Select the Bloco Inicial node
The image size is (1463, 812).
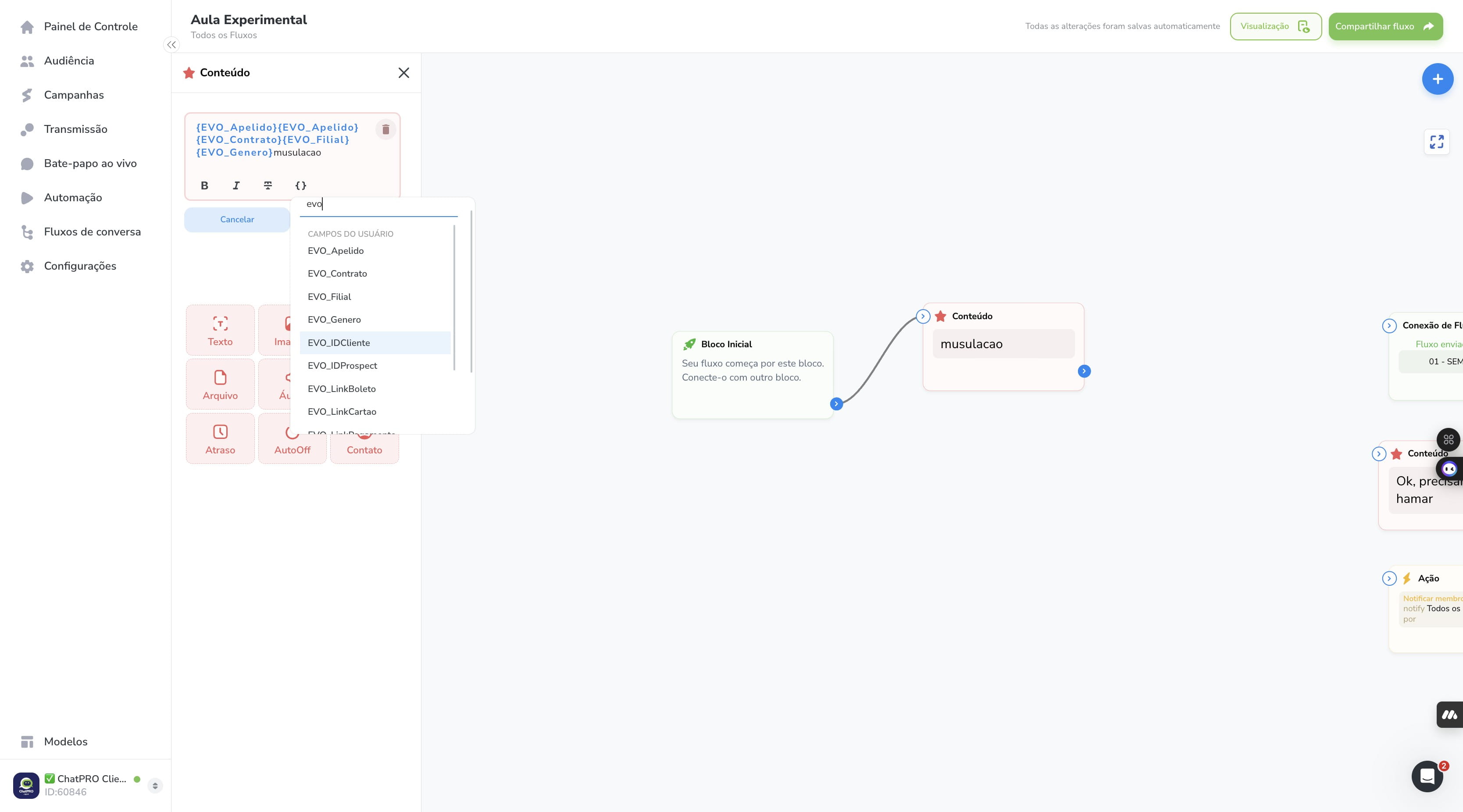tap(753, 375)
